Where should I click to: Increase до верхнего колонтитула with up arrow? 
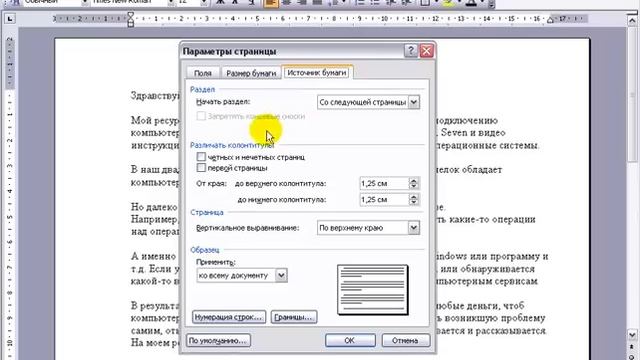click(413, 180)
